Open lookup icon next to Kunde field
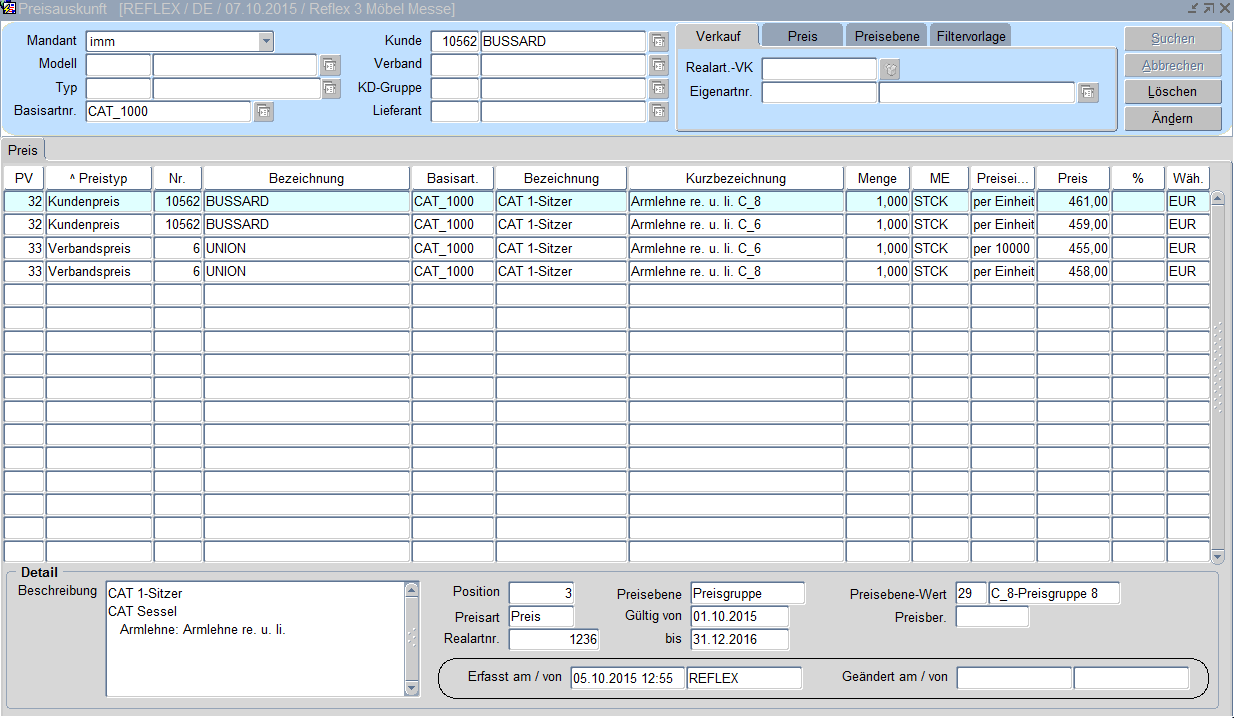The image size is (1234, 718). (x=658, y=42)
